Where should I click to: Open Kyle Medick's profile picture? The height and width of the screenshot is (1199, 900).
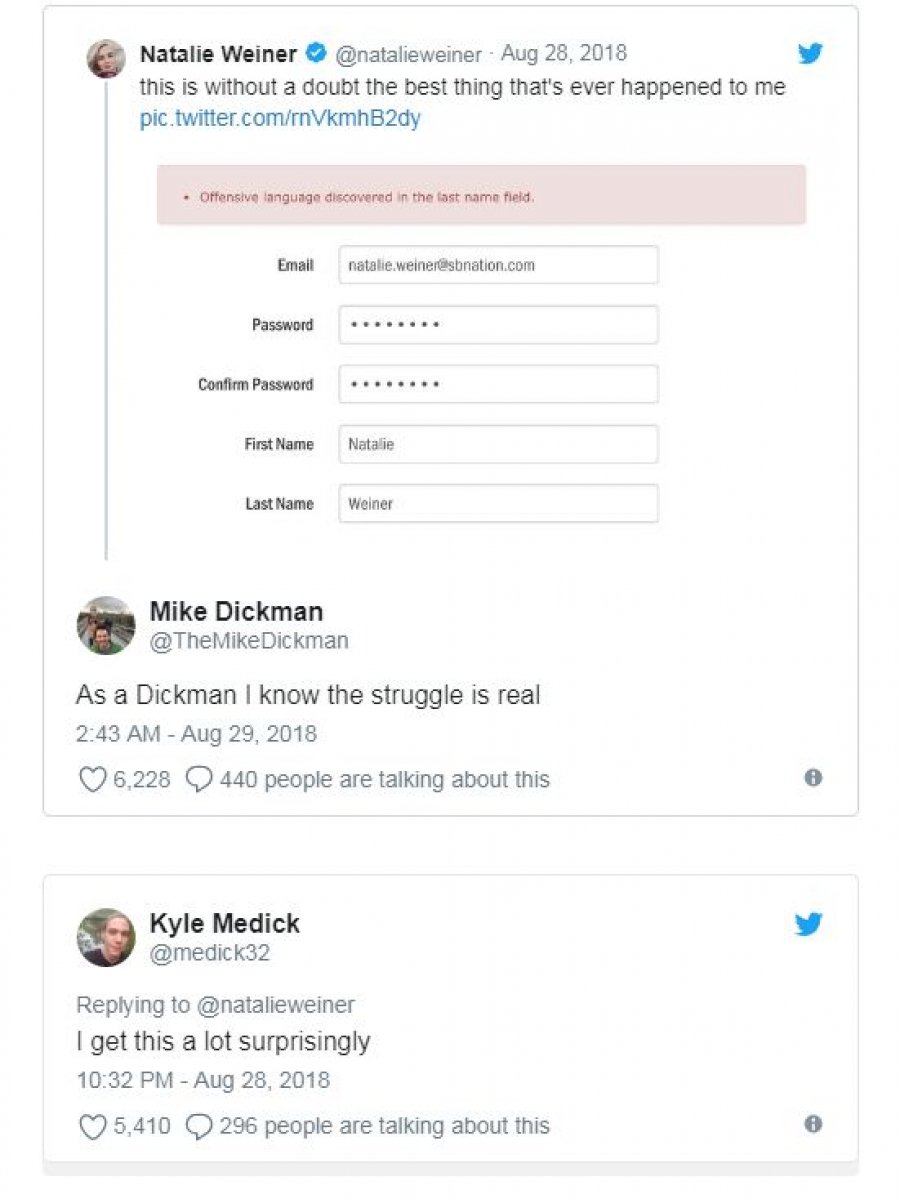coord(106,937)
